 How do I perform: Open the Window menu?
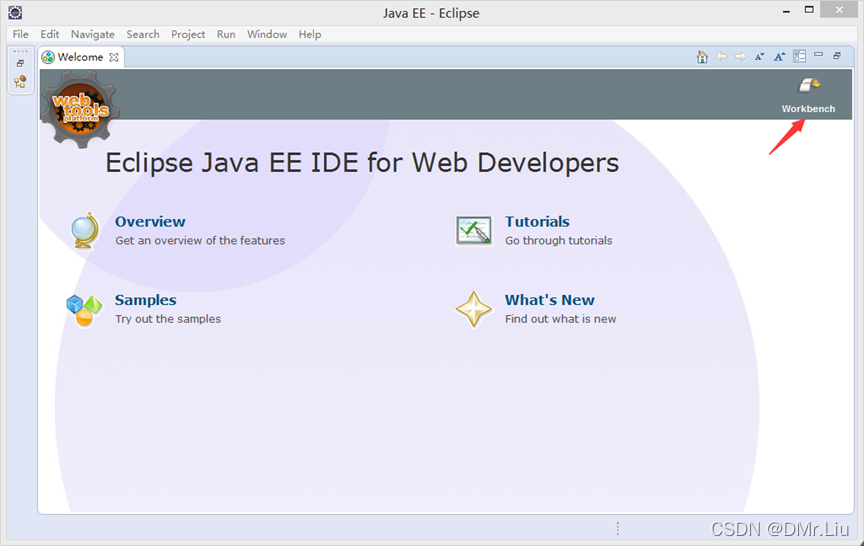267,34
